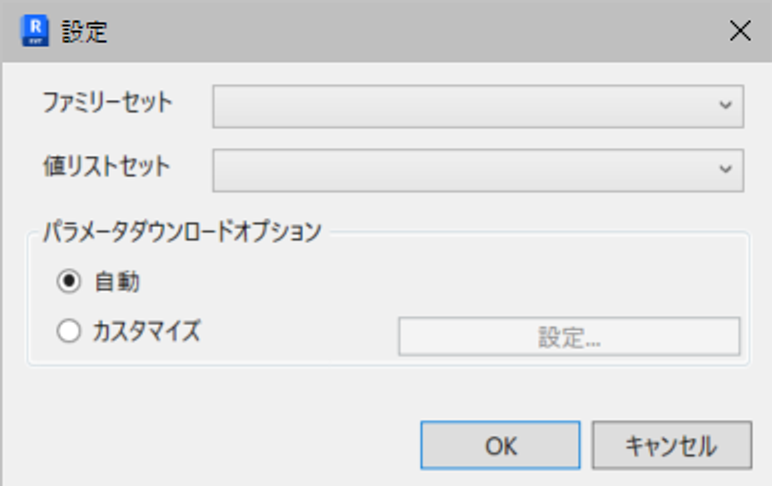
Task: Confirm the dialog with OK
Action: [x=500, y=445]
